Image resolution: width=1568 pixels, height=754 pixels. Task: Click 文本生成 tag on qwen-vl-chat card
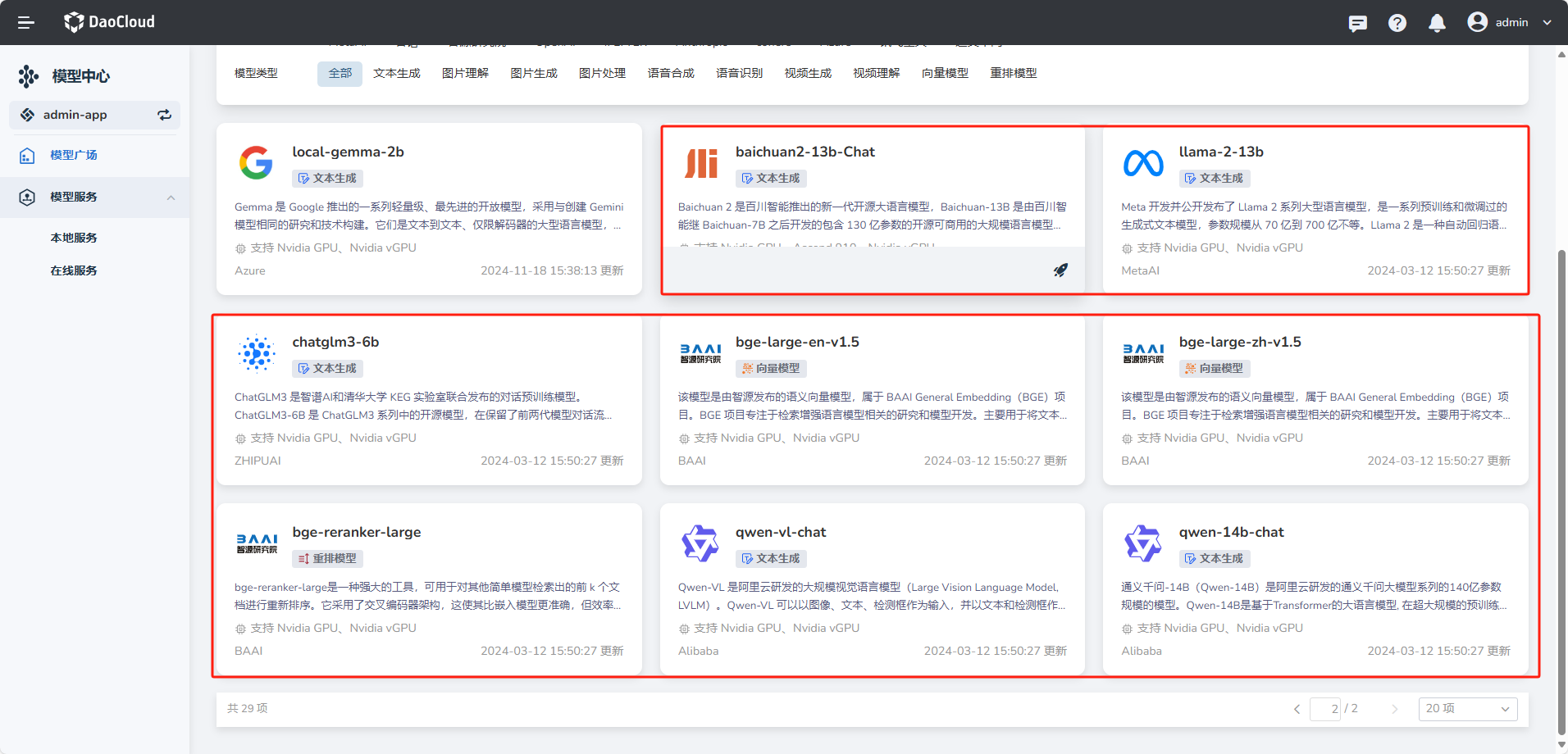tap(771, 558)
